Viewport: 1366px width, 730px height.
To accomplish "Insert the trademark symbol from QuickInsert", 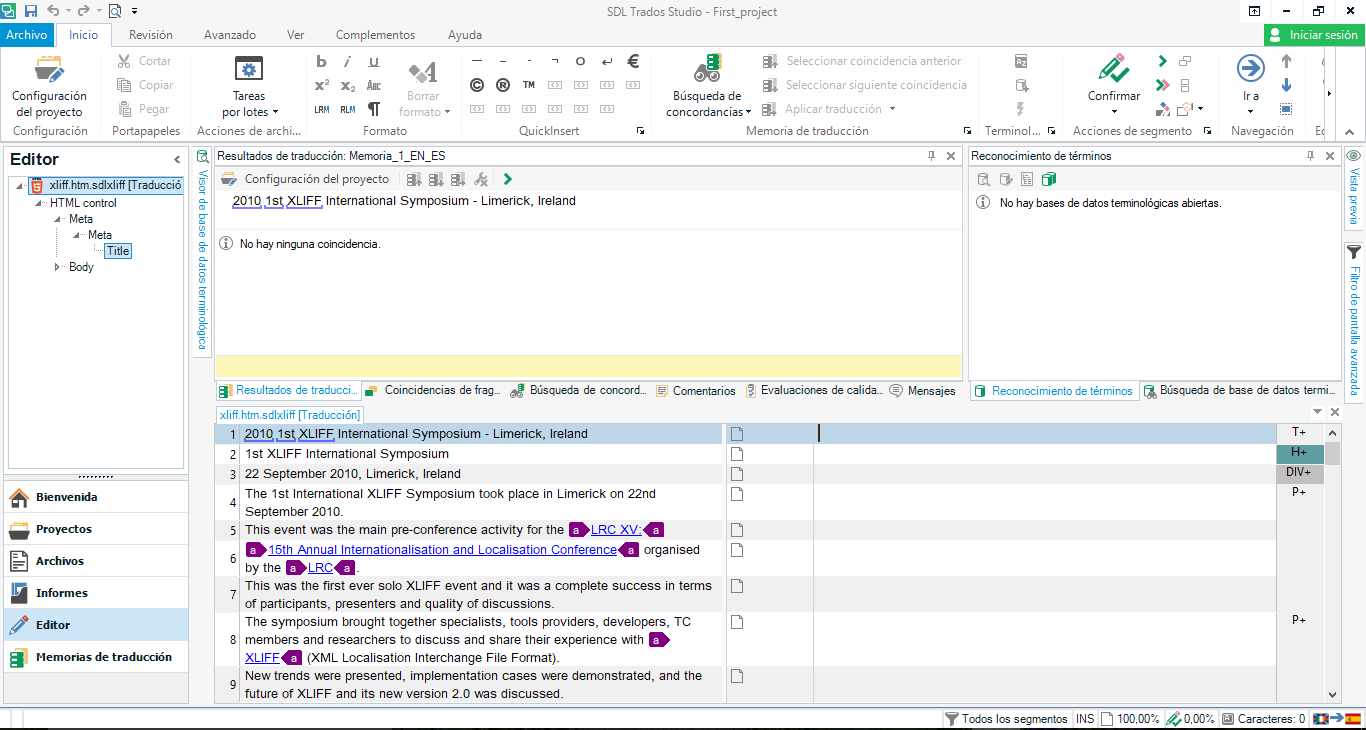I will coord(528,85).
